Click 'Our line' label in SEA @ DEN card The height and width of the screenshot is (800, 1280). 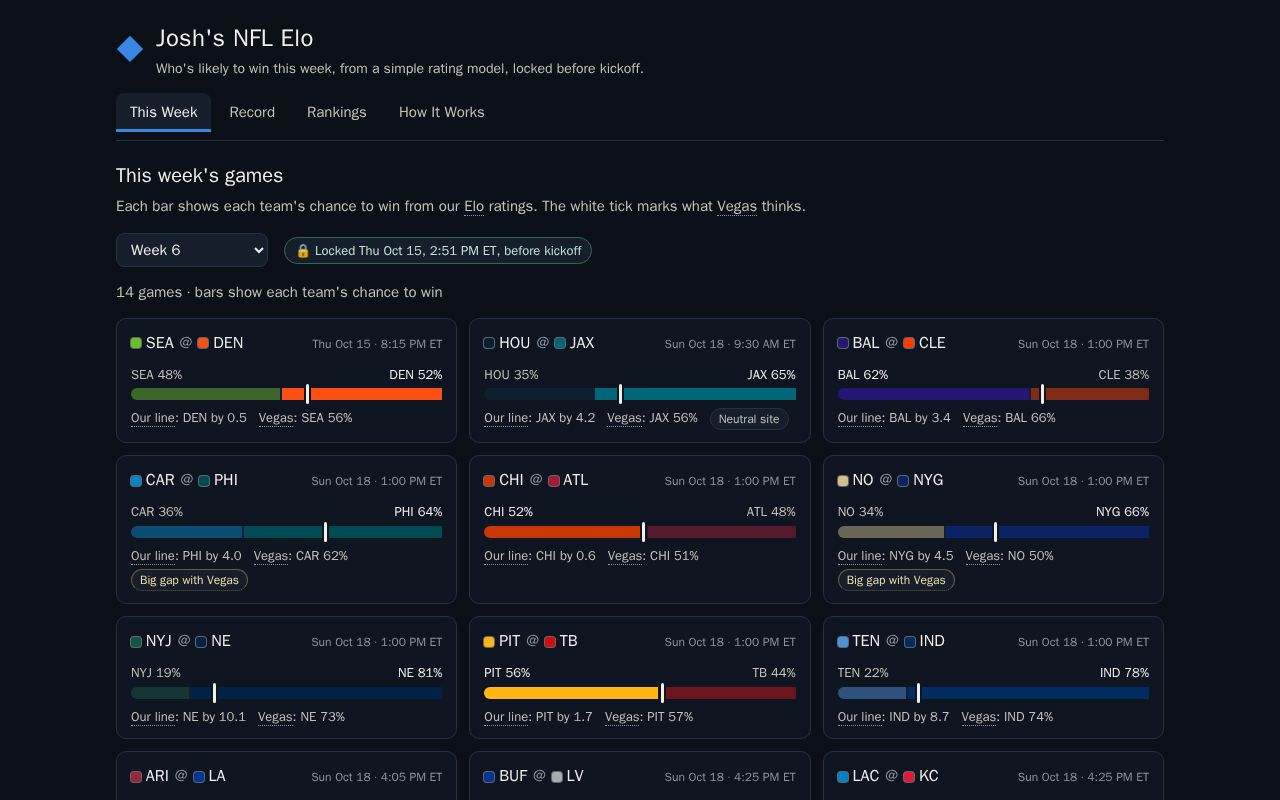coord(154,418)
